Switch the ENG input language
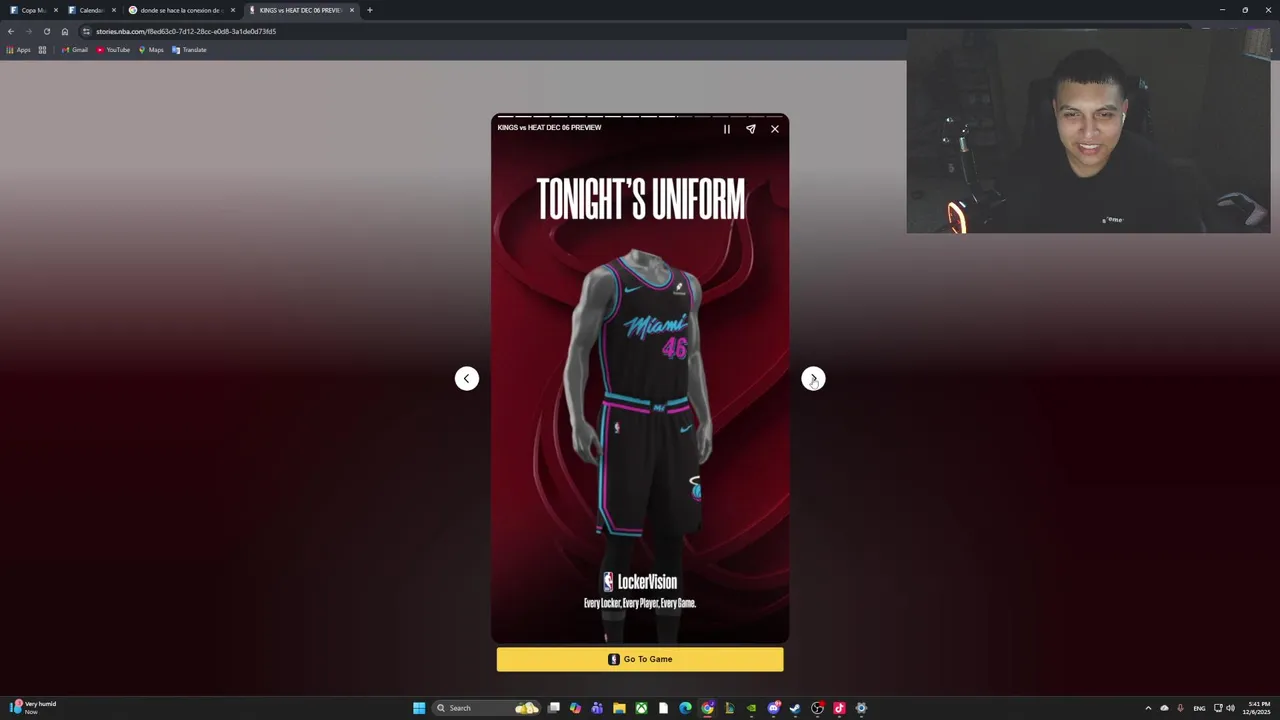 click(x=1199, y=708)
